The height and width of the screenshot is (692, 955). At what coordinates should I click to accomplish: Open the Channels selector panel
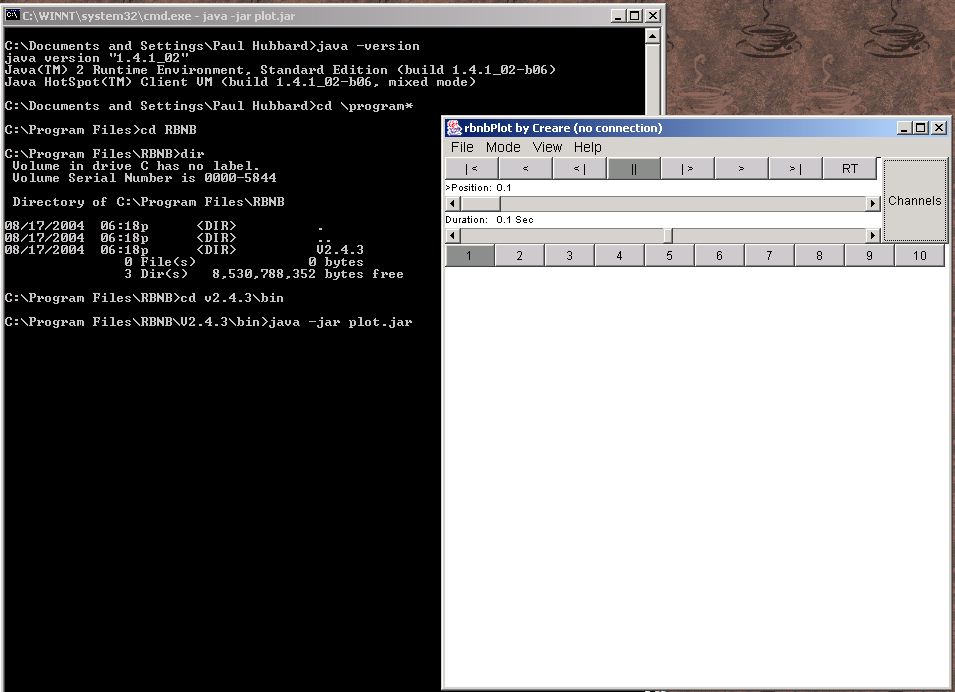(914, 200)
